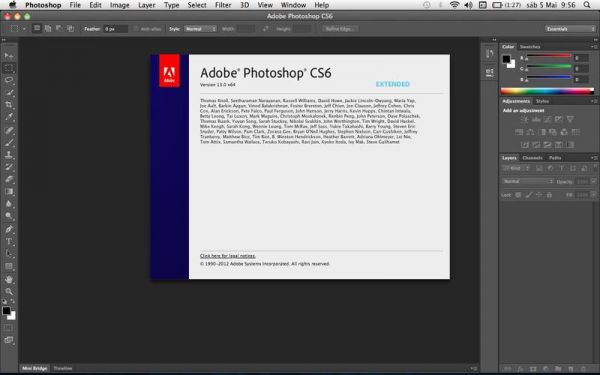This screenshot has width=600, height=375.
Task: Switch to the Swatches tab
Action: click(x=530, y=47)
